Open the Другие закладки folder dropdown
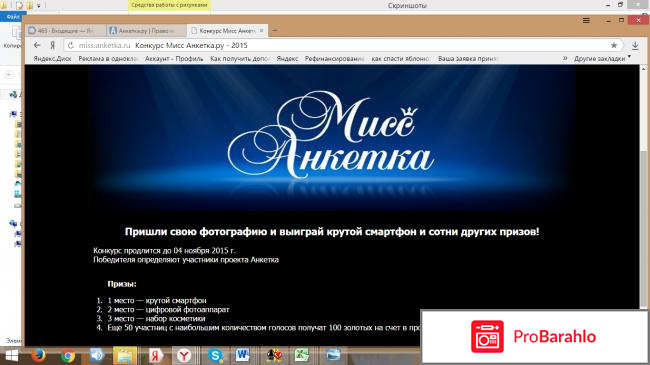The height and width of the screenshot is (365, 650). (602, 59)
